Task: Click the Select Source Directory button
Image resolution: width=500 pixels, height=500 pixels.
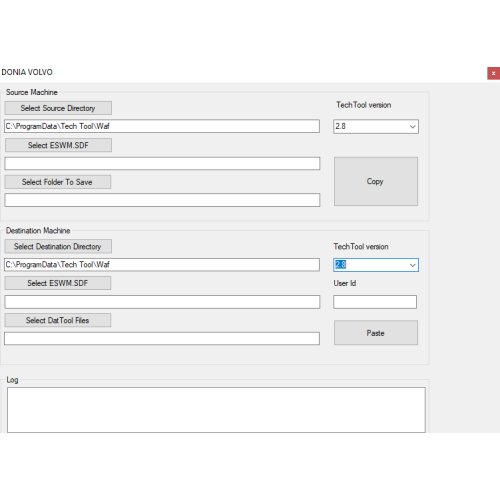Action: [58, 108]
